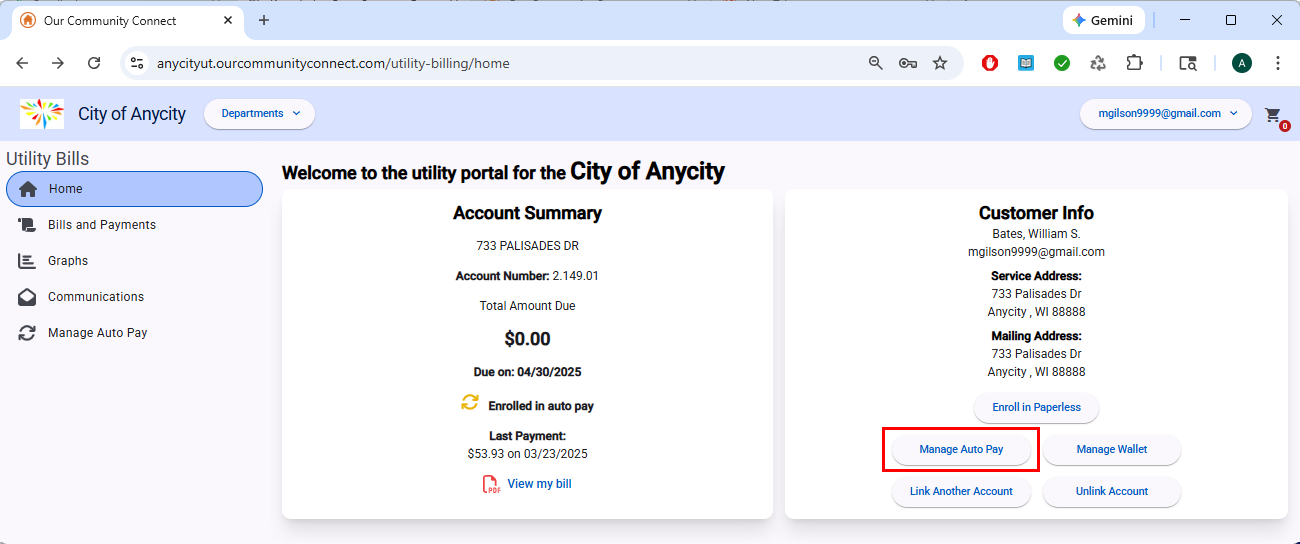The height and width of the screenshot is (544, 1300).
Task: Select Communications in the sidebar
Action: (96, 297)
